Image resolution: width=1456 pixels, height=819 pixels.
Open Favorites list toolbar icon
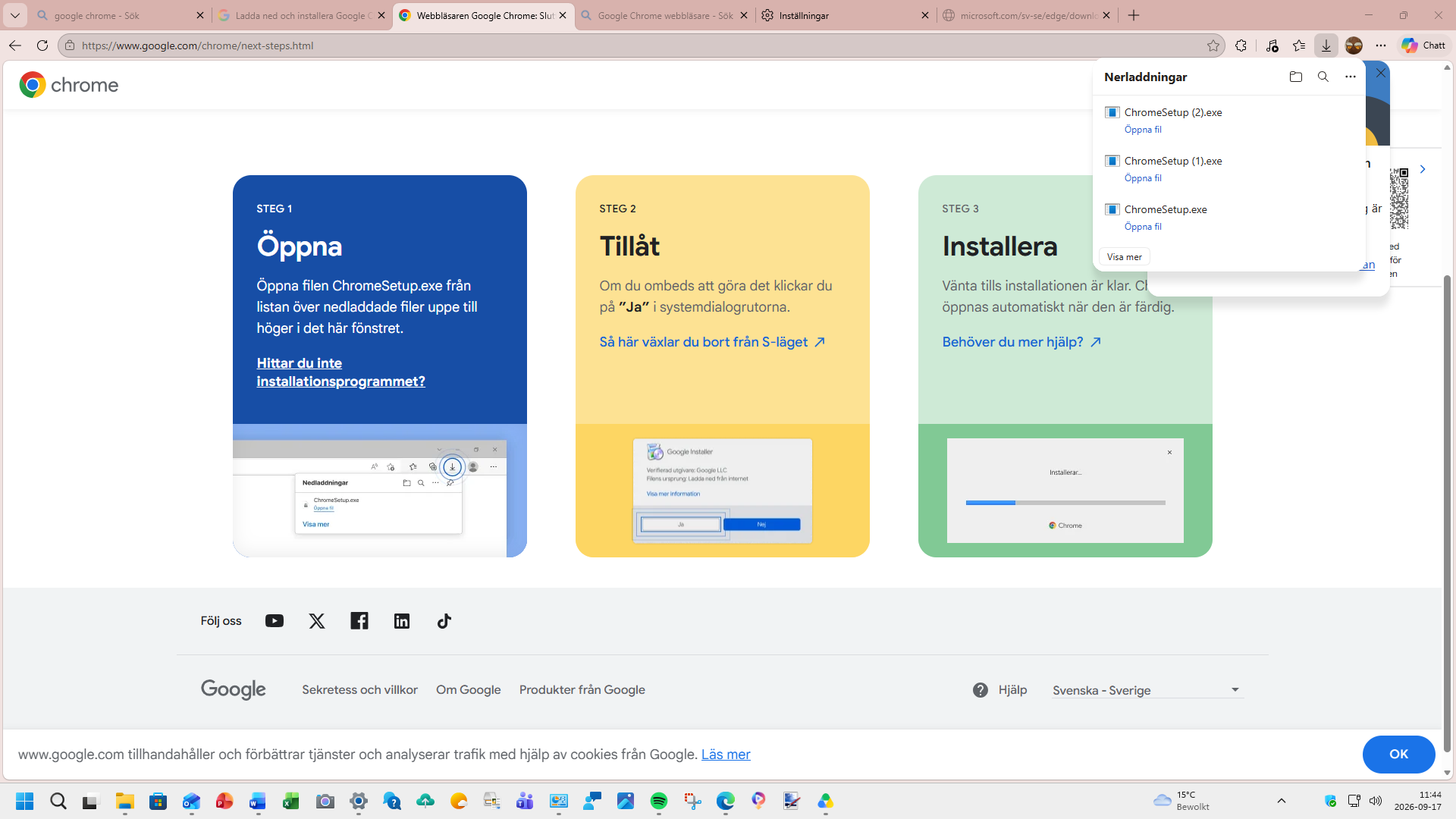click(x=1299, y=45)
